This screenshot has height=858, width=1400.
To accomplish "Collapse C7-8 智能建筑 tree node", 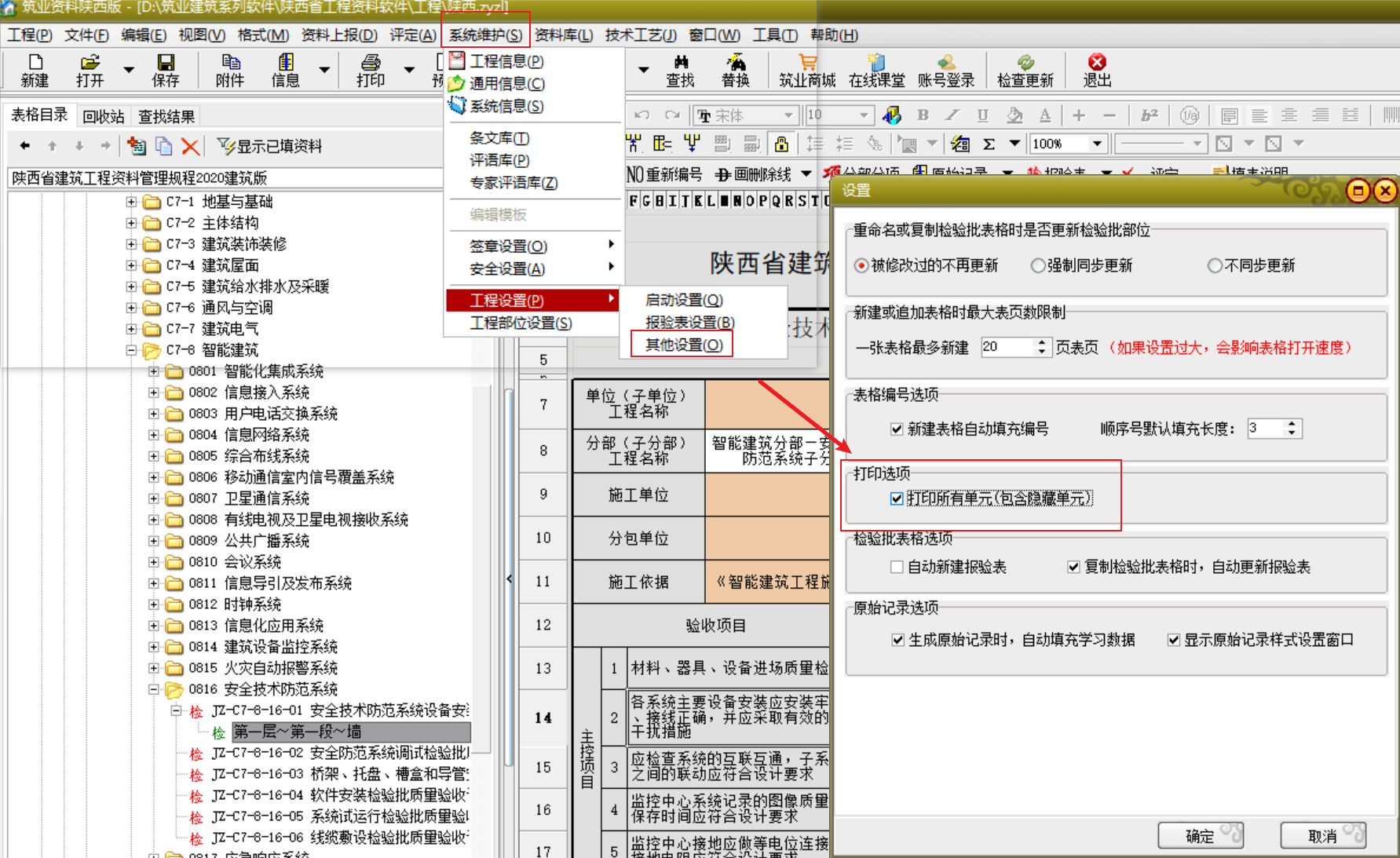I will pos(131,350).
